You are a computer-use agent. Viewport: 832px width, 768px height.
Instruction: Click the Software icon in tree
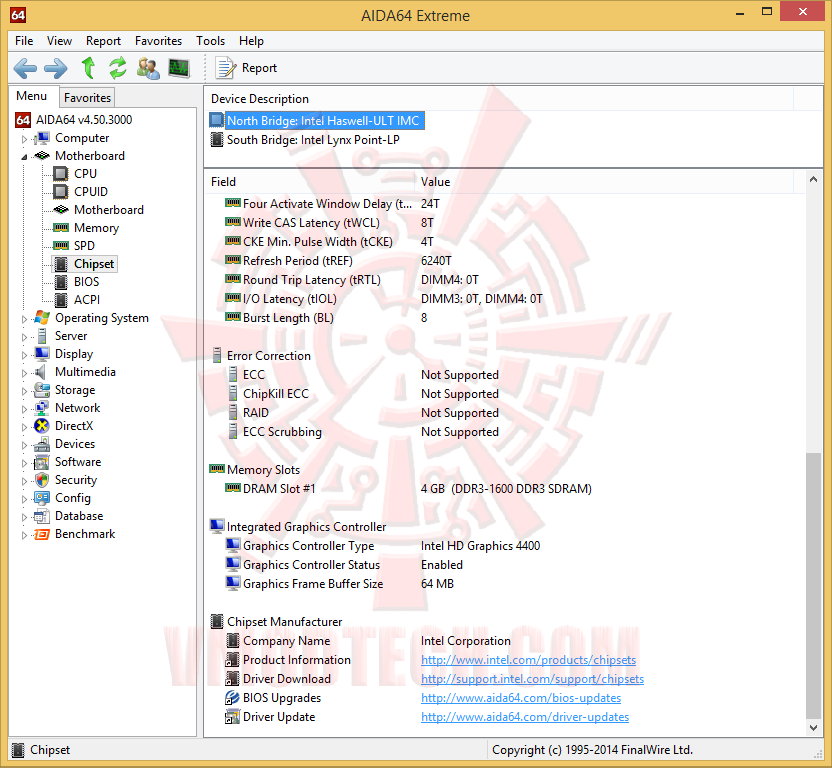41,462
